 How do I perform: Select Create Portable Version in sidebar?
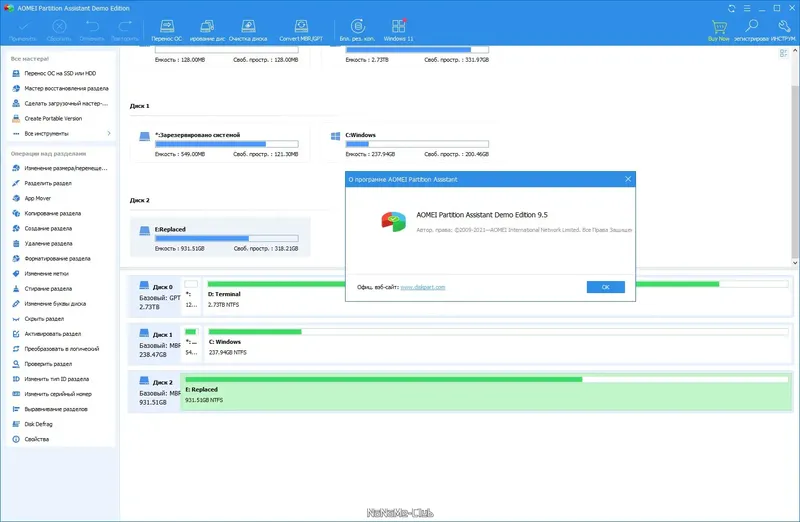46,118
